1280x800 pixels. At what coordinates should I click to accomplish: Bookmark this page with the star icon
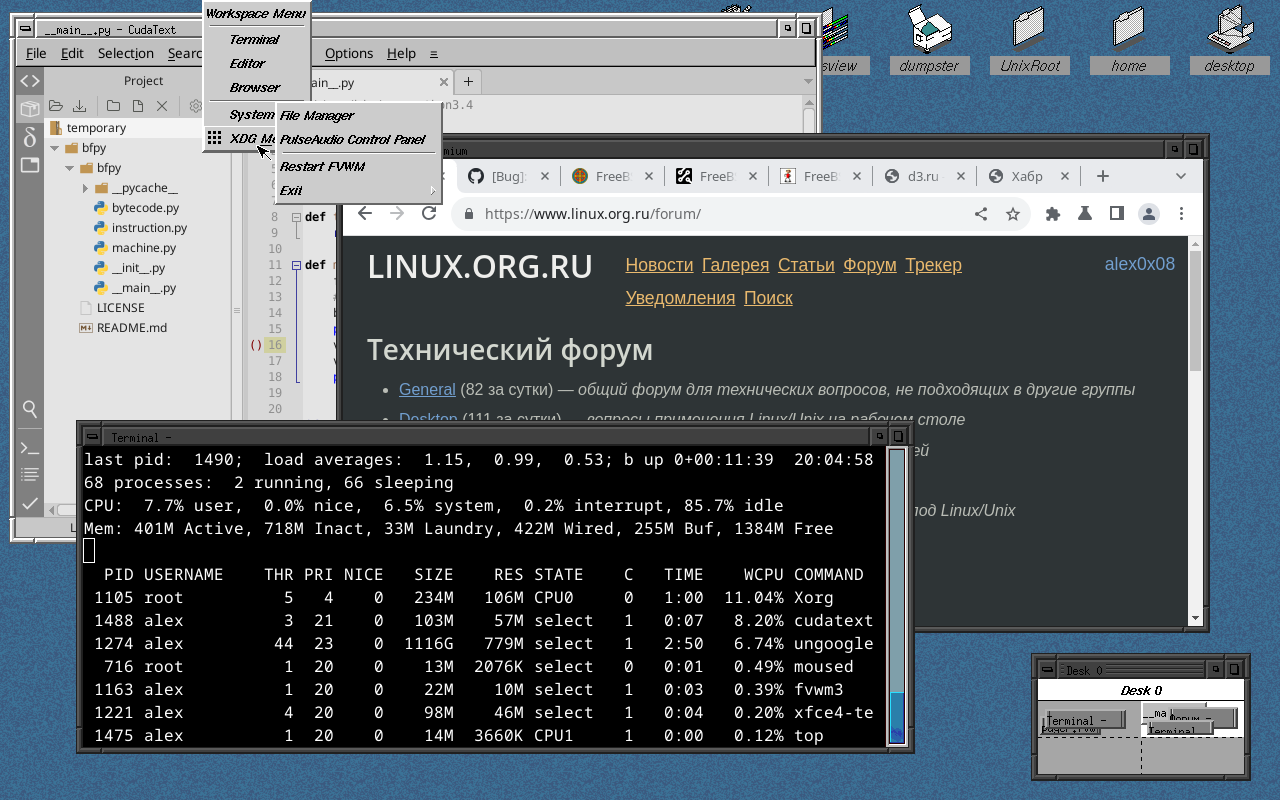[x=1012, y=214]
